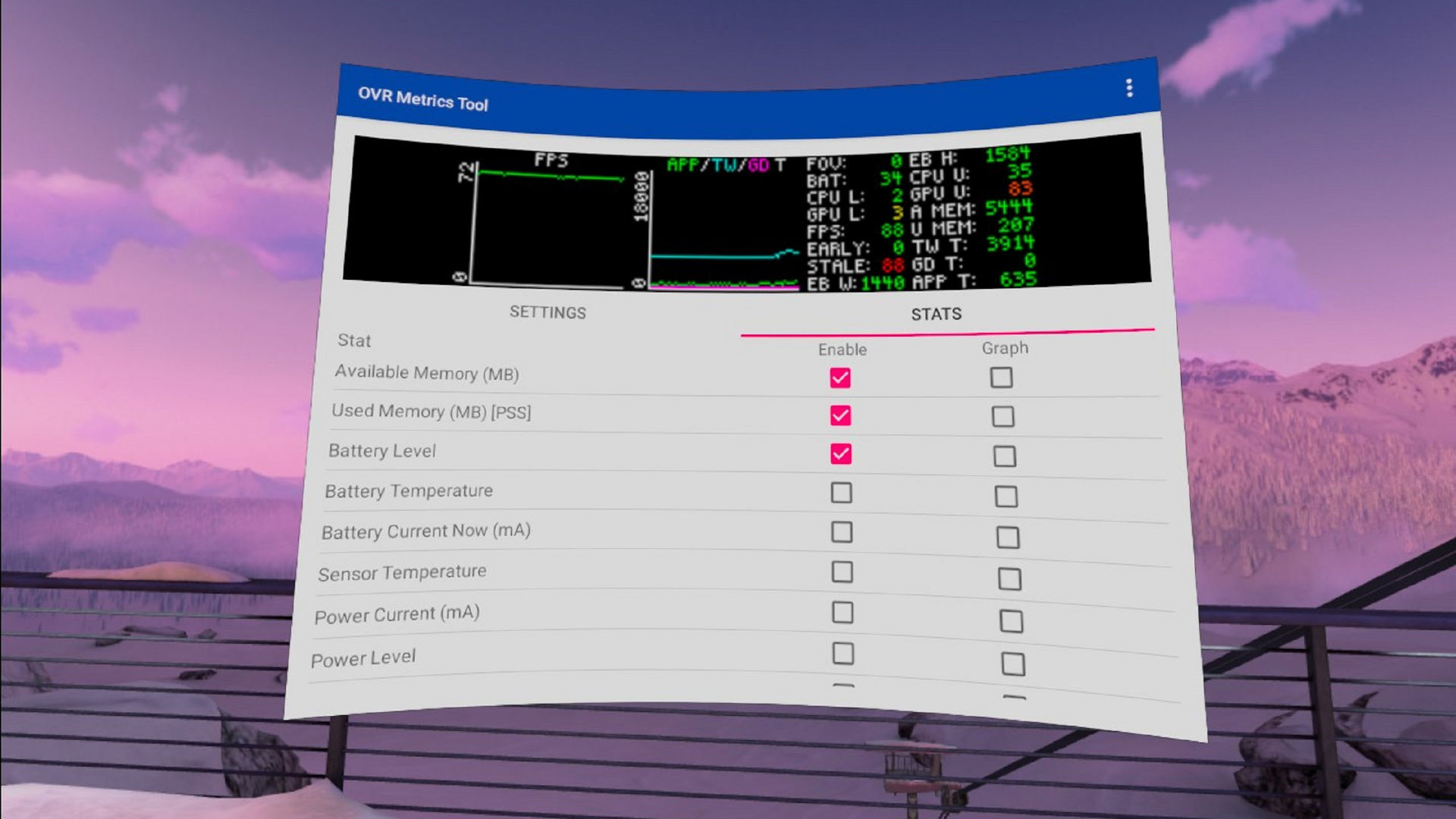Check Graph box for Battery Level
The width and height of the screenshot is (1456, 819).
(x=1004, y=457)
